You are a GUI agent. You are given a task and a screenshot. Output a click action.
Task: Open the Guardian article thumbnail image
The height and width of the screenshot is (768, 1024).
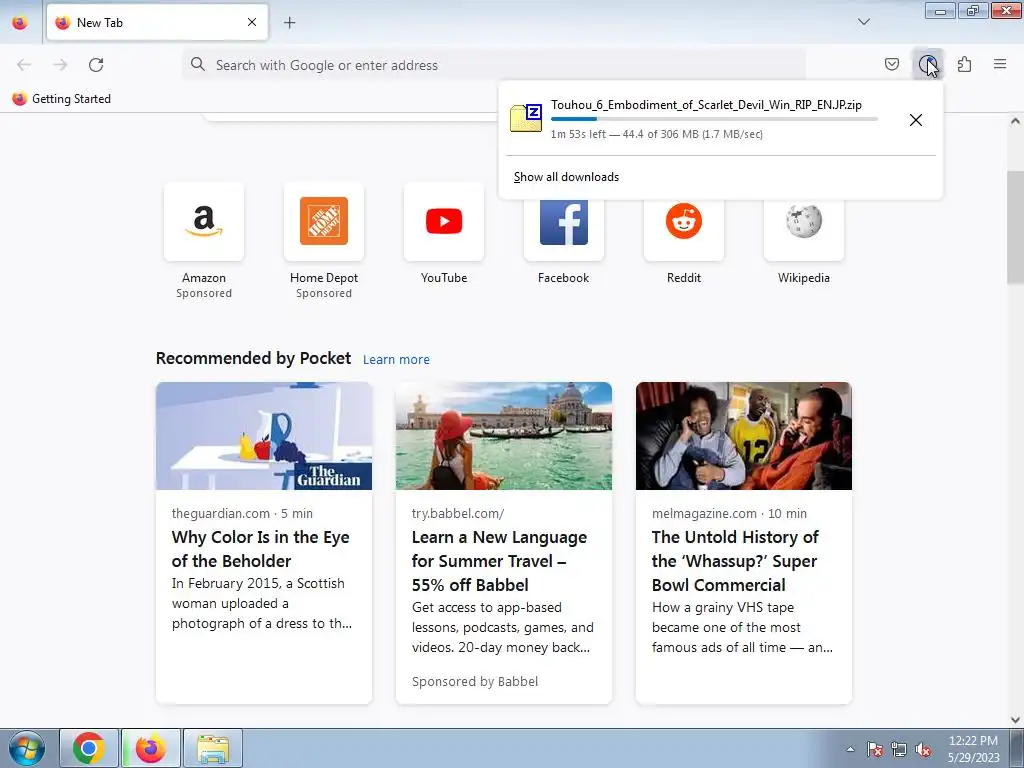coord(264,436)
